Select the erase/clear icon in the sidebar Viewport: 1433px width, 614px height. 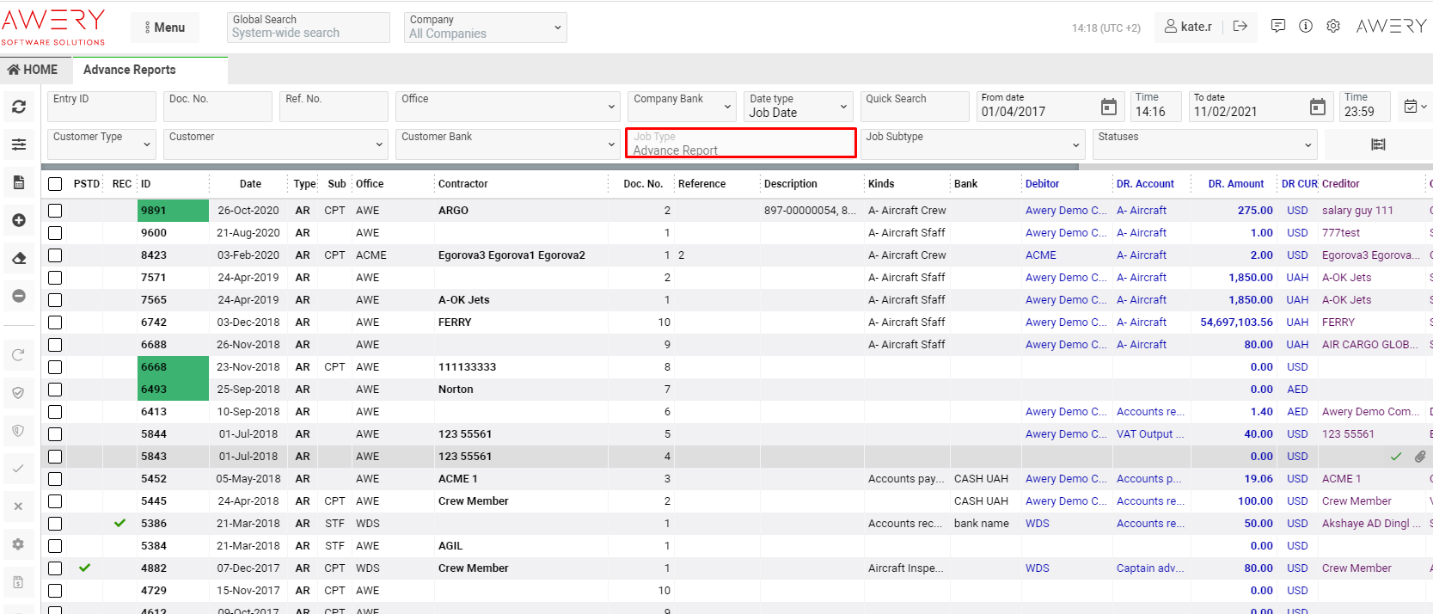(x=18, y=258)
